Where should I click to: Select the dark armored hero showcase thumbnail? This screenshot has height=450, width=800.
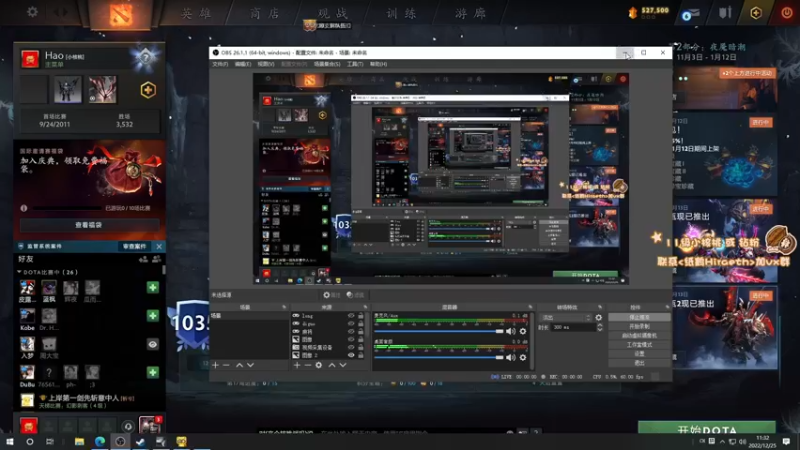[x=68, y=89]
